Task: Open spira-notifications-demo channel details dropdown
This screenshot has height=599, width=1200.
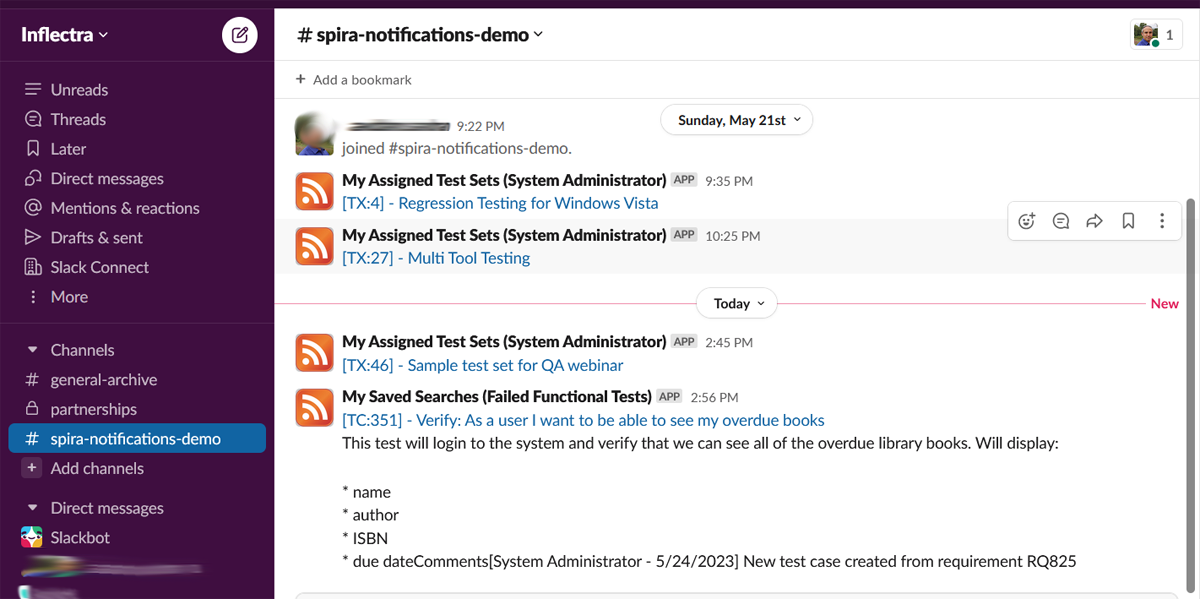Action: tap(420, 35)
